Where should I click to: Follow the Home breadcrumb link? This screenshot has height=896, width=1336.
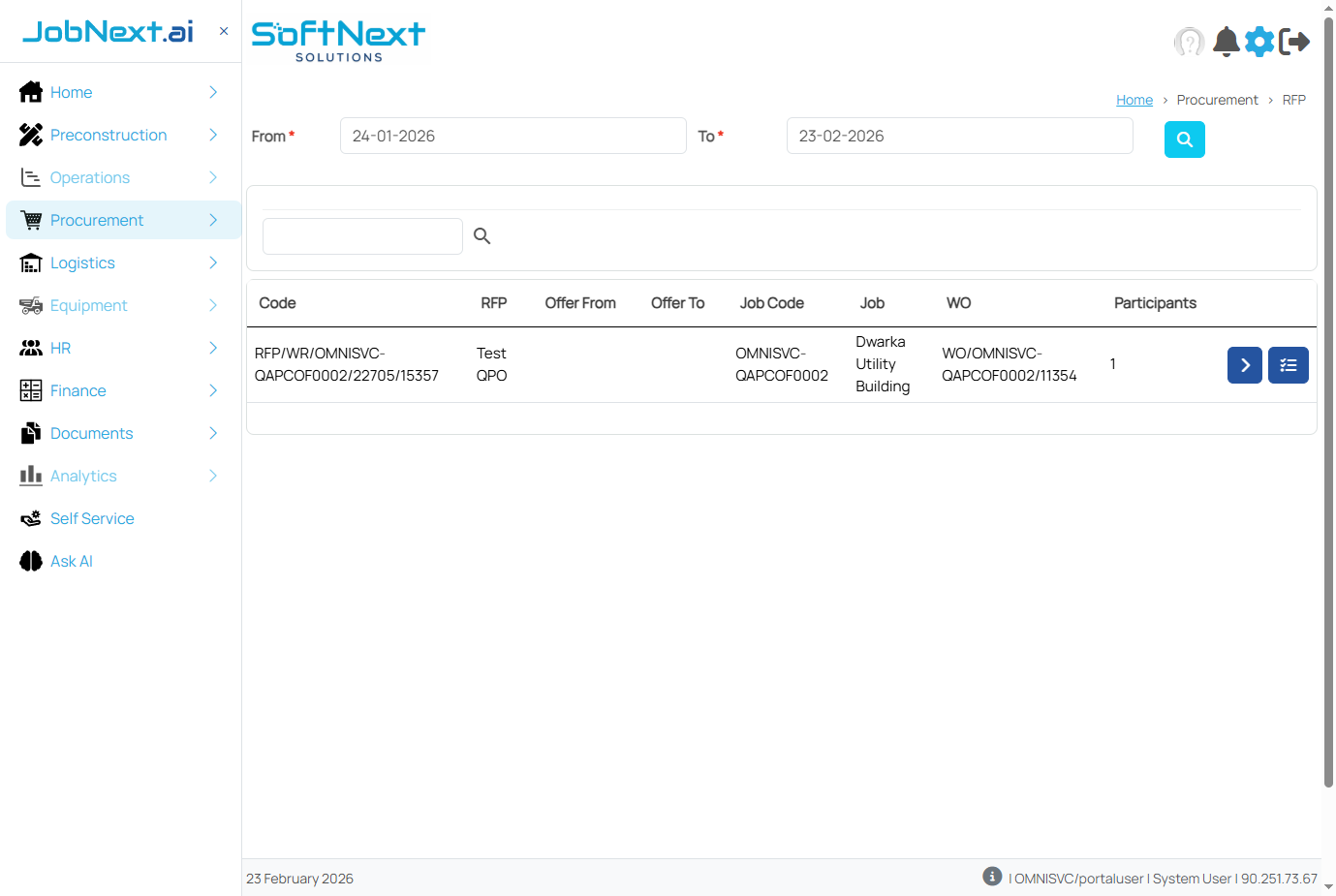(1134, 100)
